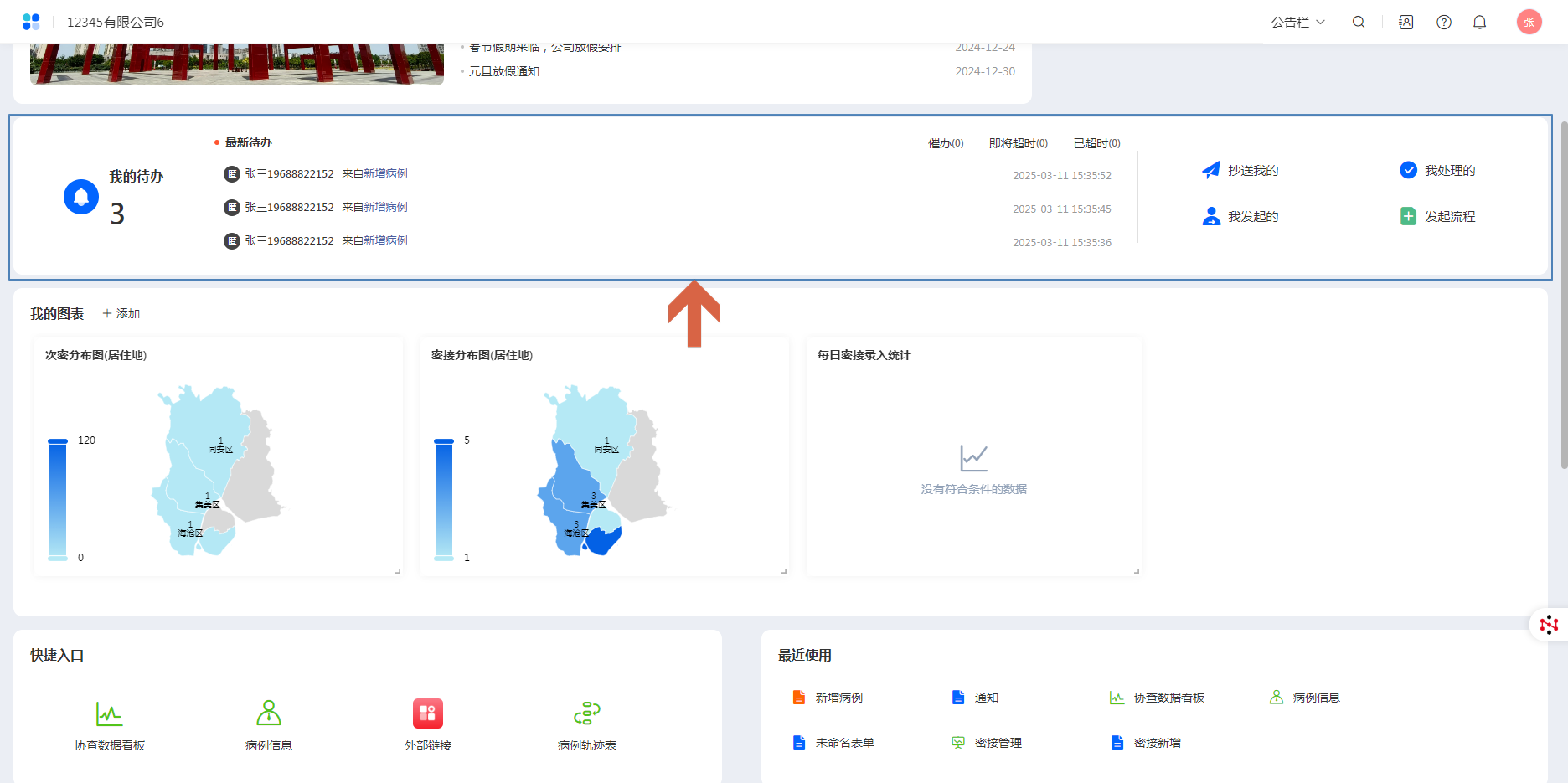Click the help question mark icon
Image resolution: width=1568 pixels, height=783 pixels.
click(x=1444, y=23)
